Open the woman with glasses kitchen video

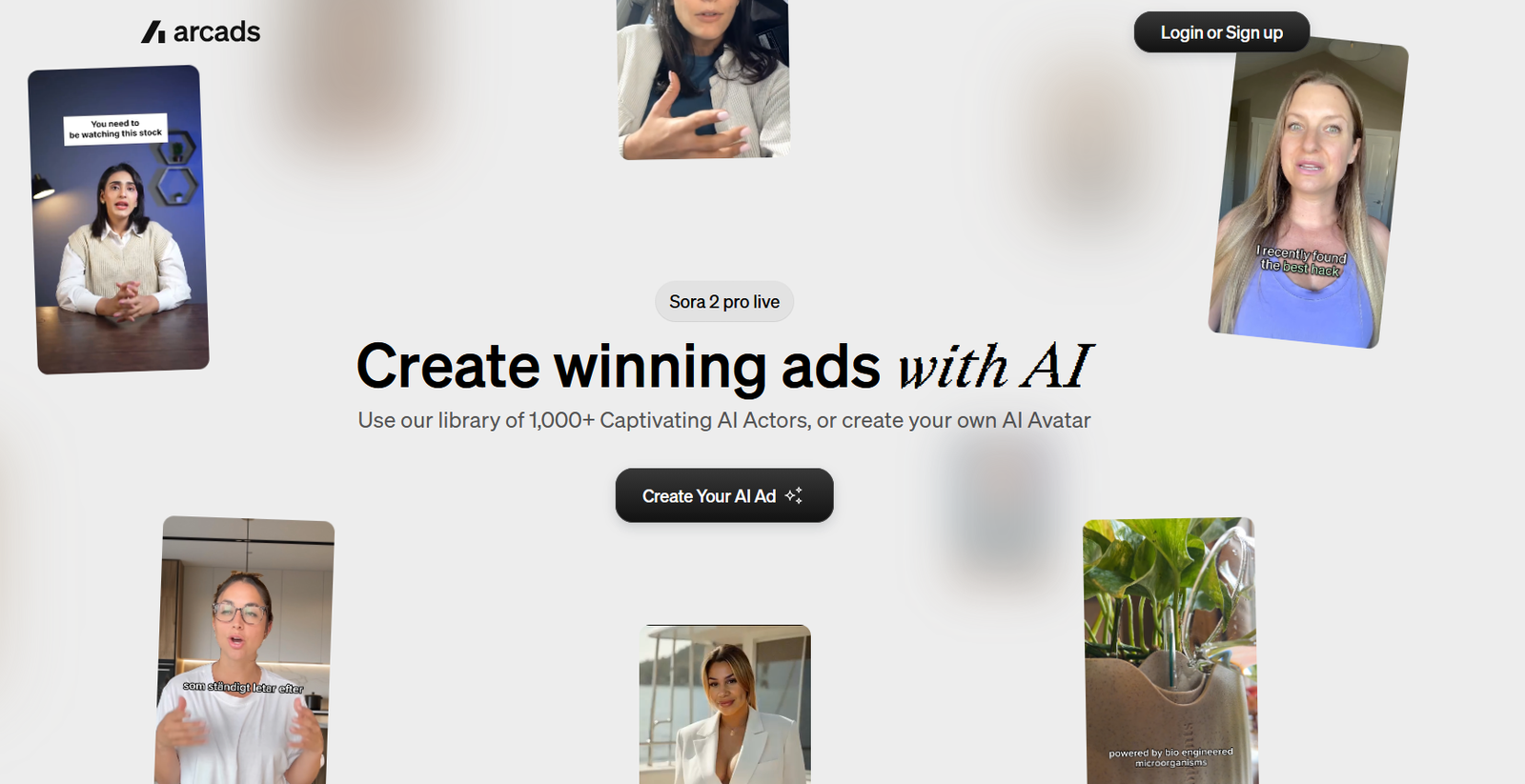point(244,651)
